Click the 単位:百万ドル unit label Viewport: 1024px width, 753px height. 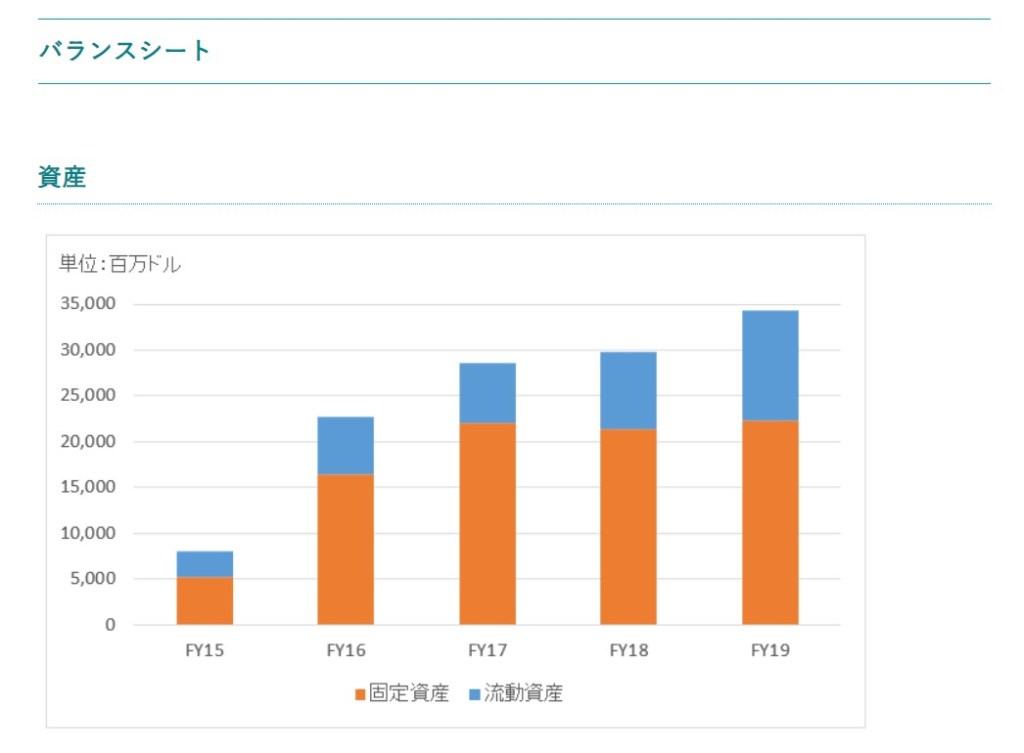click(x=120, y=264)
